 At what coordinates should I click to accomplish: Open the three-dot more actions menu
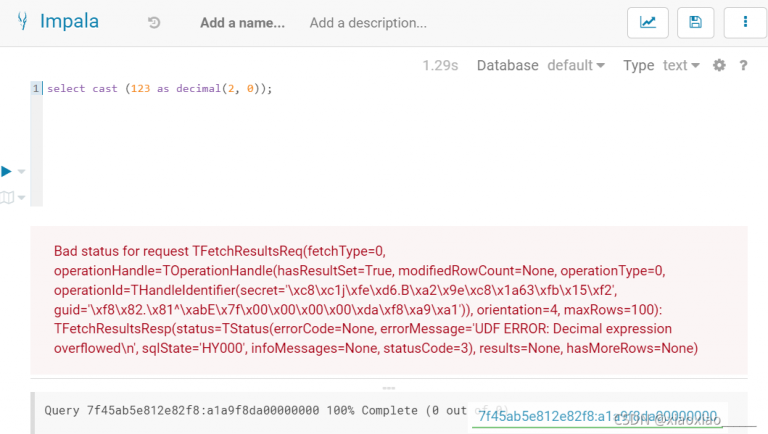point(745,23)
